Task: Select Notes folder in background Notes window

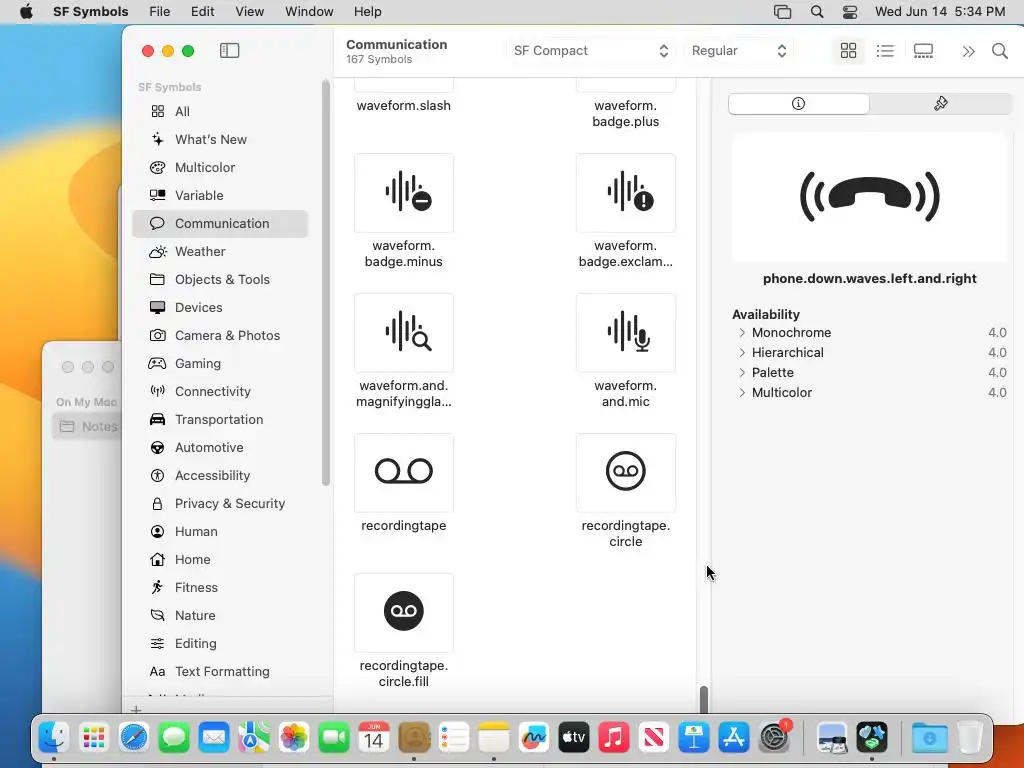Action: pos(87,426)
